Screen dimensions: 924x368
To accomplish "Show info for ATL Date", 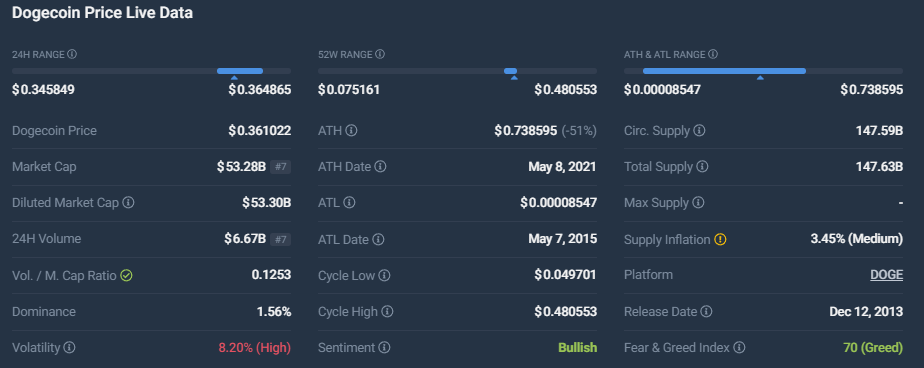I will 378,239.
